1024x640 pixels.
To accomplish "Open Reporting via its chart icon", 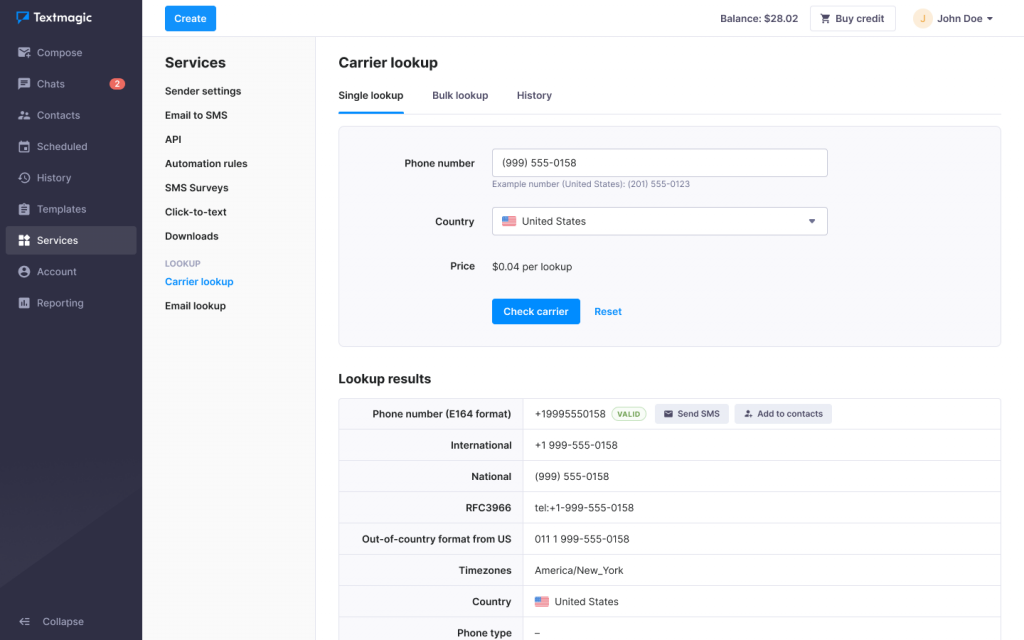I will pyautogui.click(x=24, y=303).
